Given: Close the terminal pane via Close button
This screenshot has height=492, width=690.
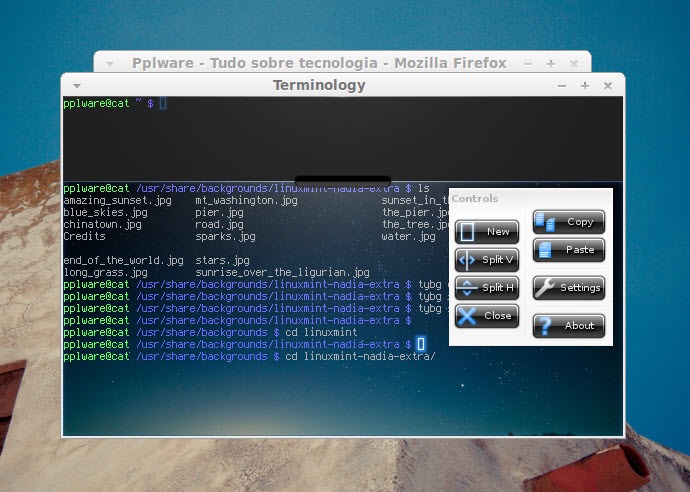Looking at the screenshot, I should [487, 316].
